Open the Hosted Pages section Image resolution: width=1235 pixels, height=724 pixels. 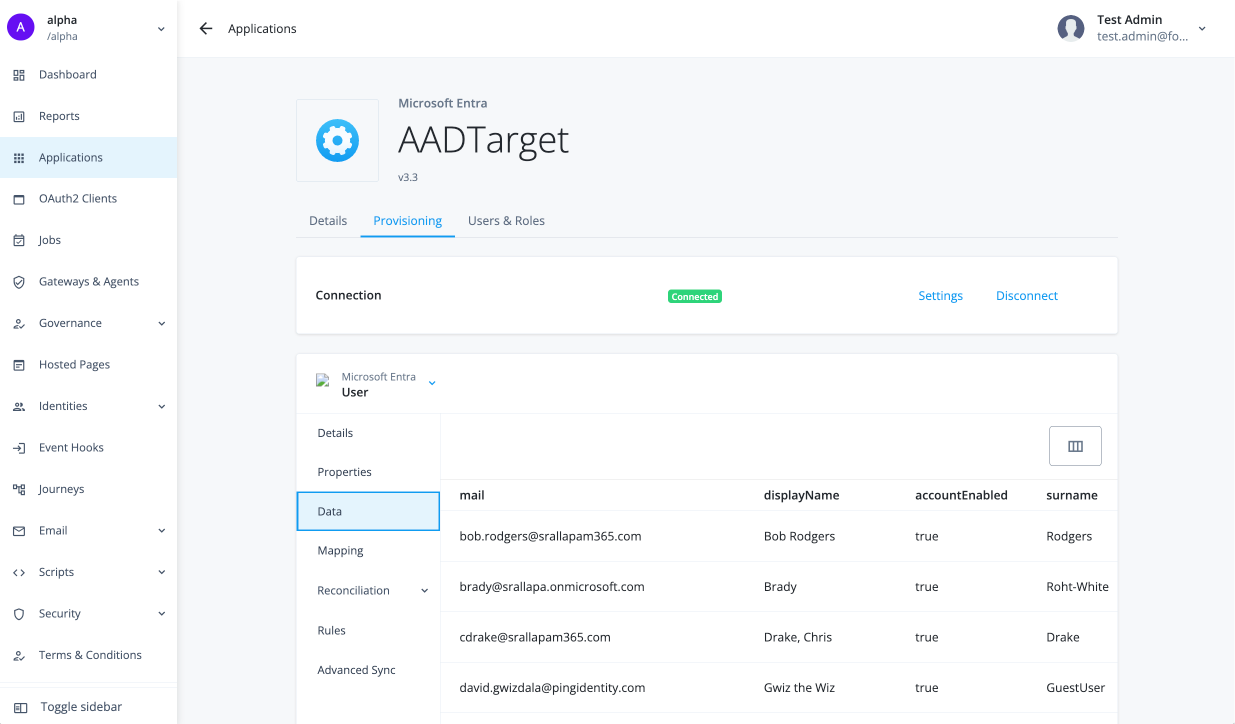(74, 364)
